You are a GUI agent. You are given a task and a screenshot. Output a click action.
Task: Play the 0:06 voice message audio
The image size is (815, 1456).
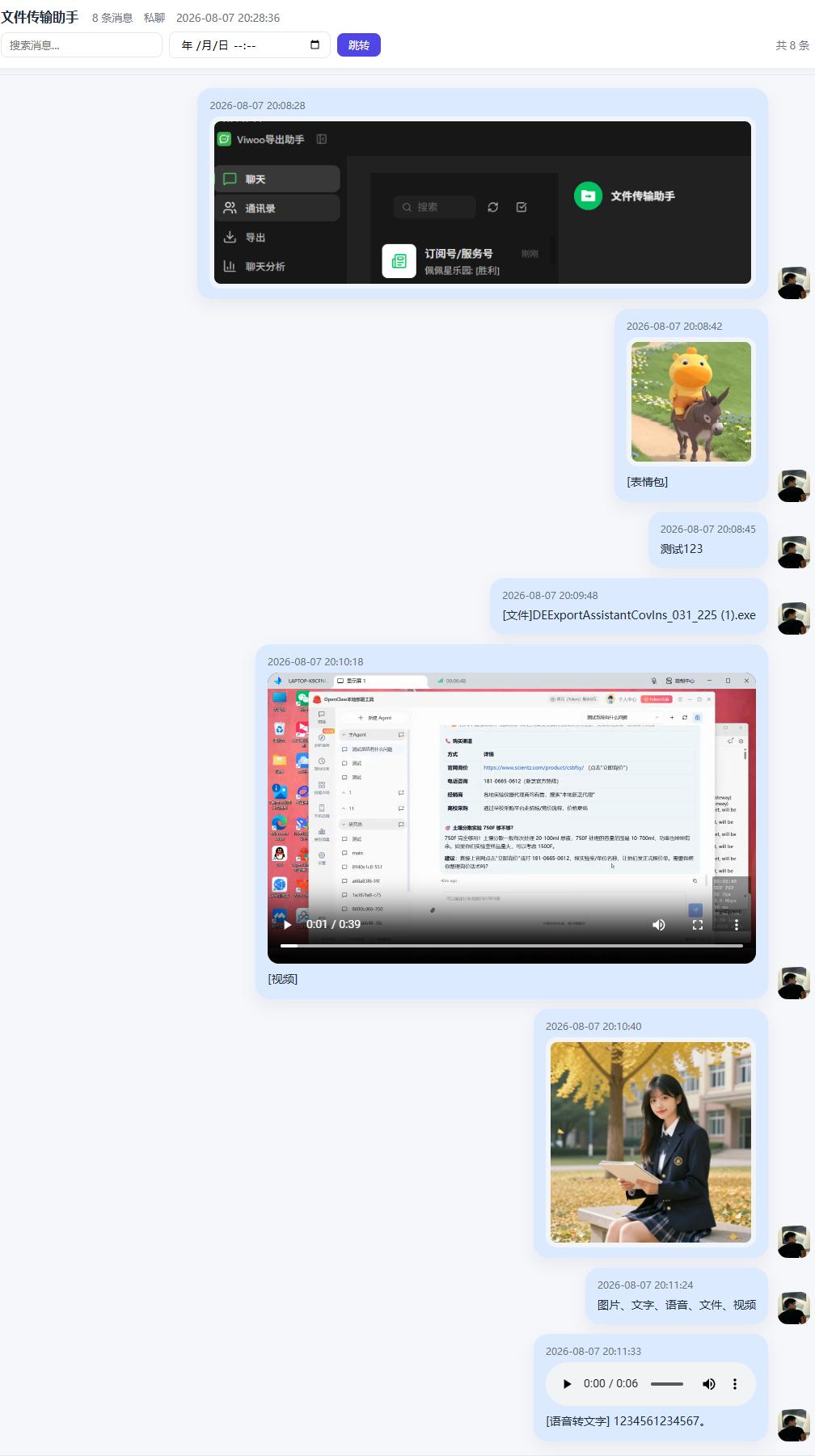567,1383
